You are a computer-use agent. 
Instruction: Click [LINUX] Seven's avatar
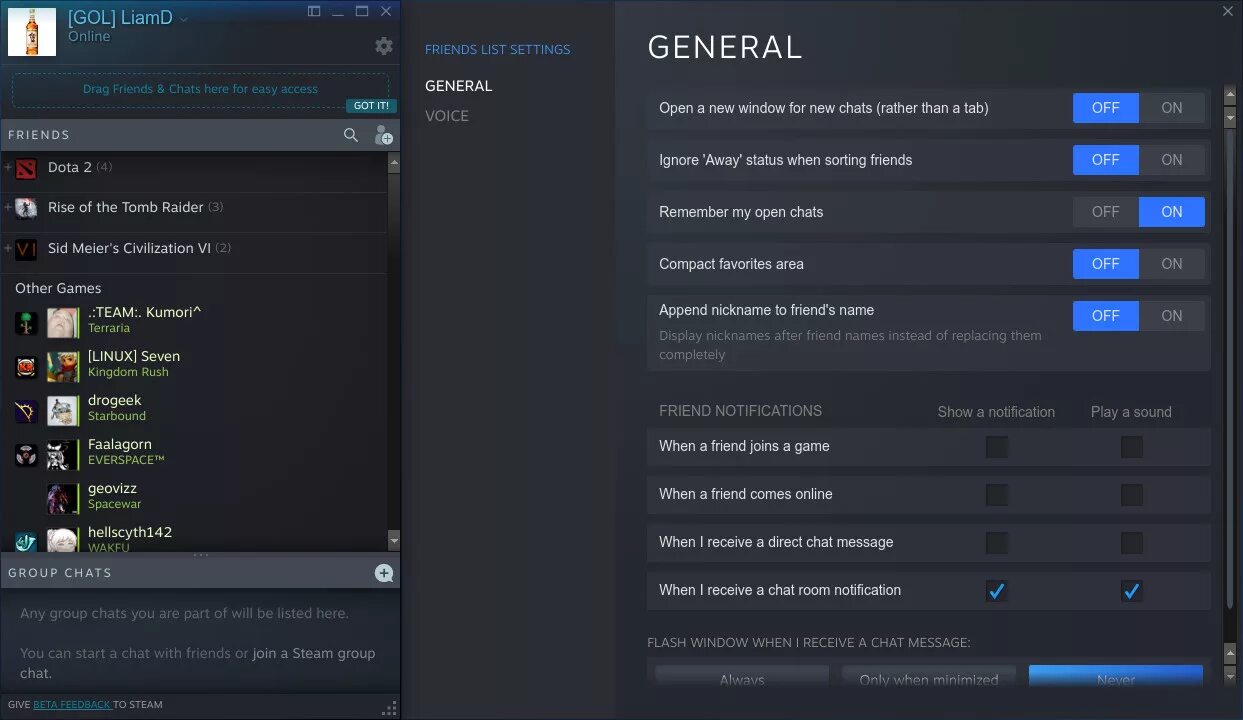pyautogui.click(x=62, y=367)
